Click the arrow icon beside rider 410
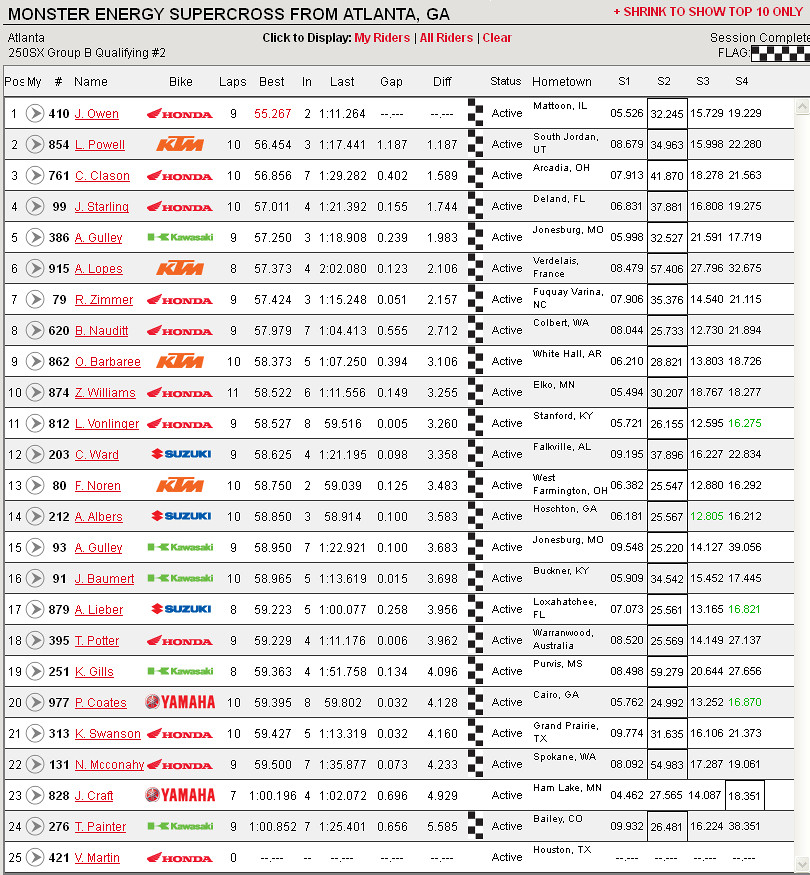The image size is (810, 875). (35, 113)
